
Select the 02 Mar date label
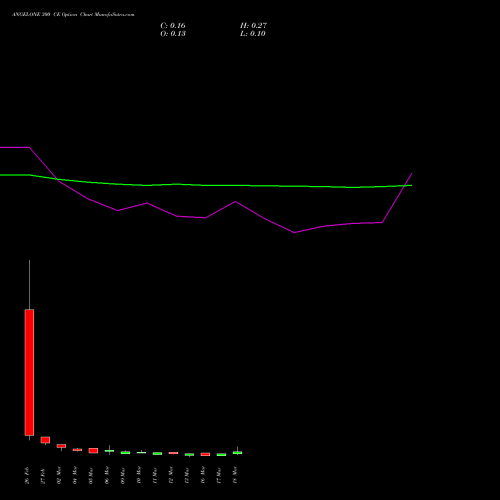[x=59, y=475]
